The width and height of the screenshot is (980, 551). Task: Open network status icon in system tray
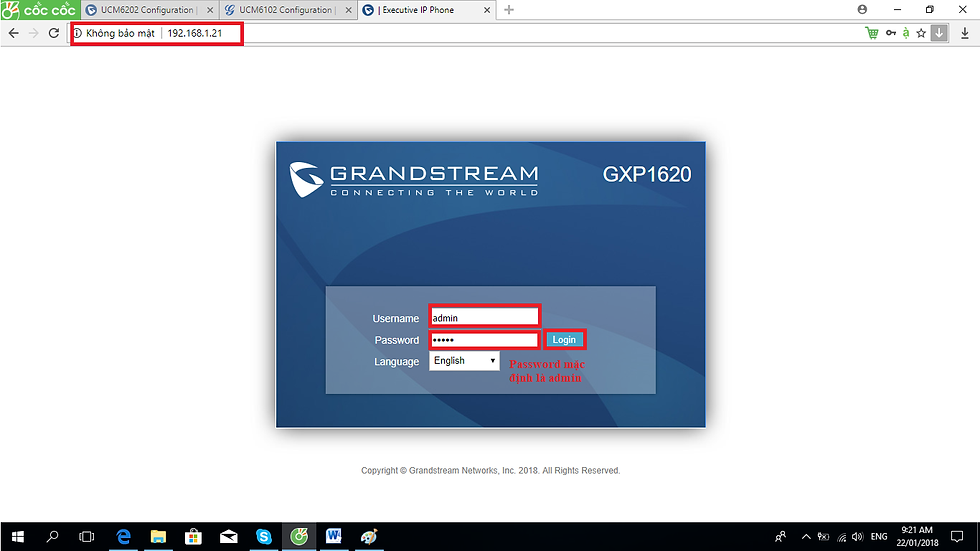coord(824,537)
